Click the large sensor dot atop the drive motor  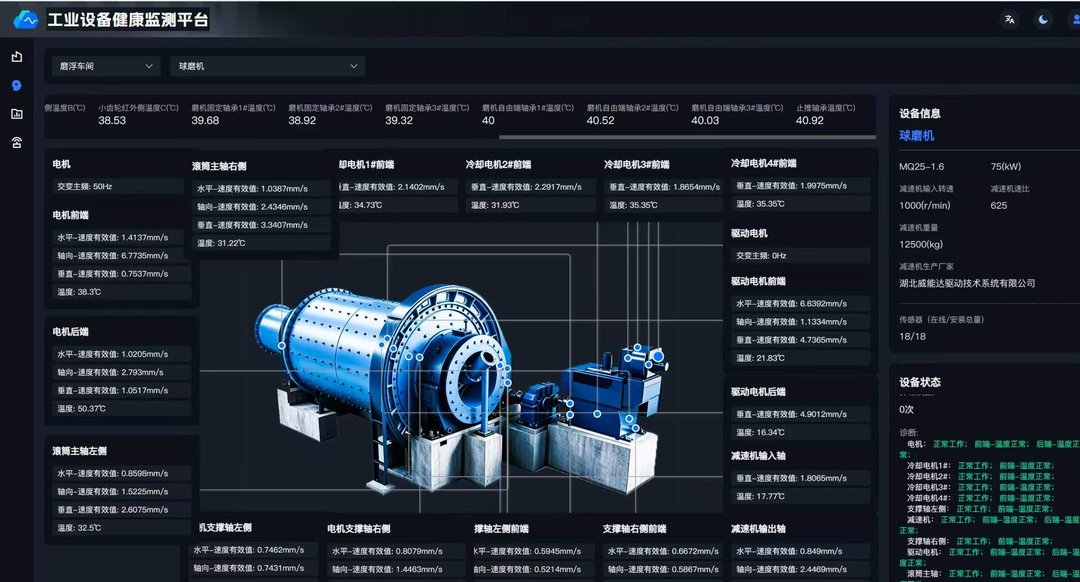[x=658, y=356]
